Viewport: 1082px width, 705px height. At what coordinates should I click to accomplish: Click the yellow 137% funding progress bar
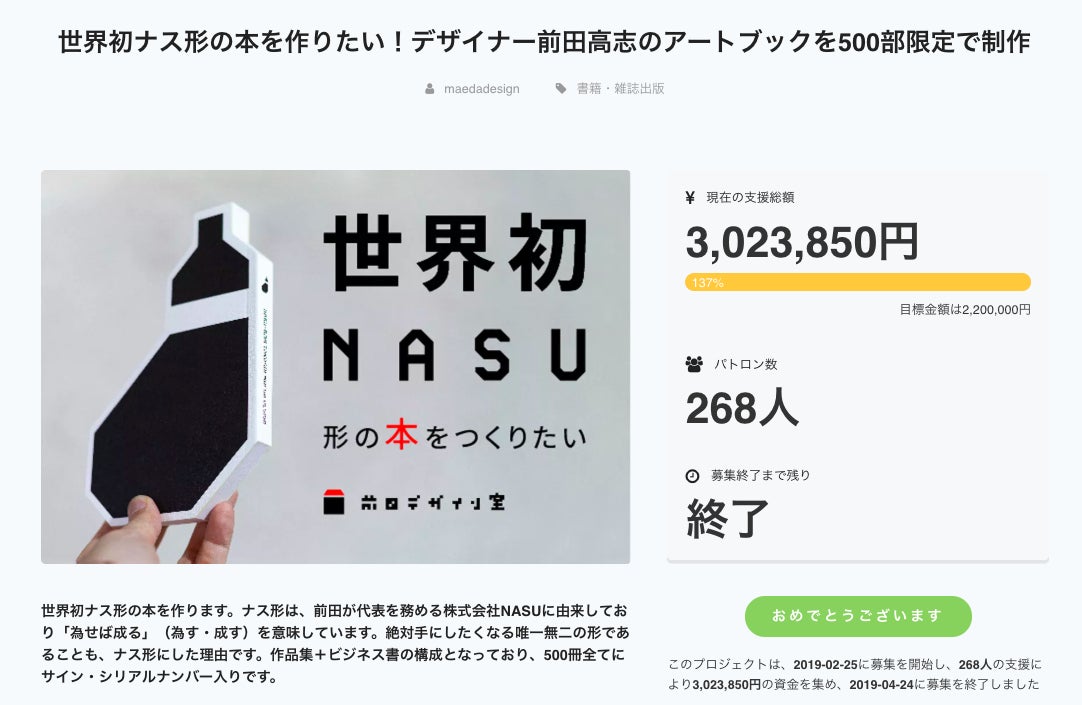click(x=857, y=283)
